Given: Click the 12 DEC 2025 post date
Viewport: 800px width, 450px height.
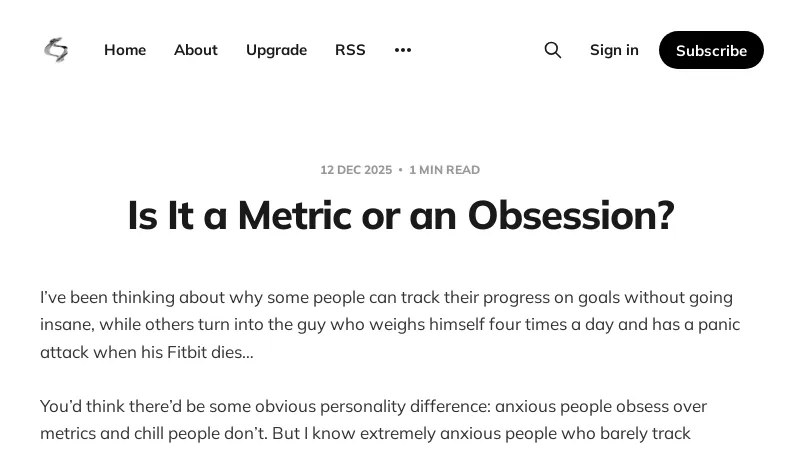Looking at the screenshot, I should coord(356,170).
